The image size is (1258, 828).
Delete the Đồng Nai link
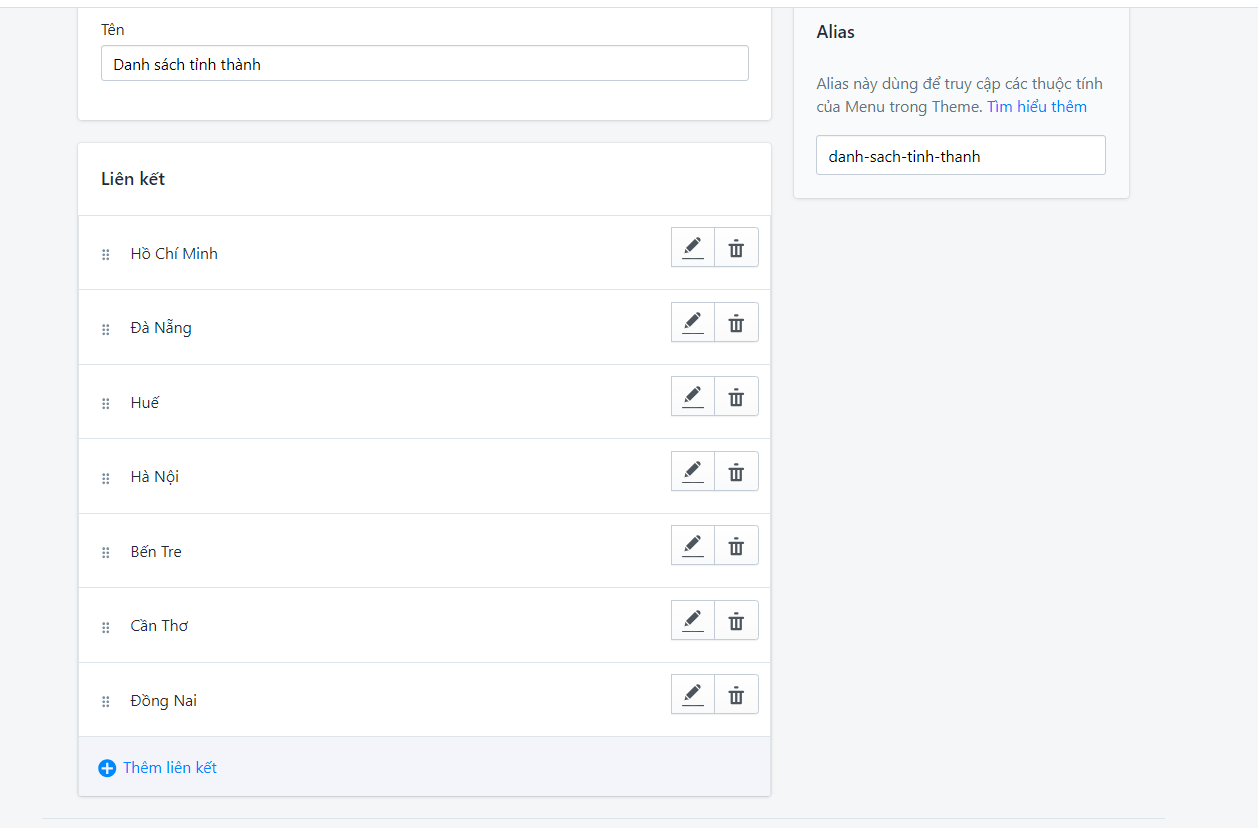click(x=736, y=695)
